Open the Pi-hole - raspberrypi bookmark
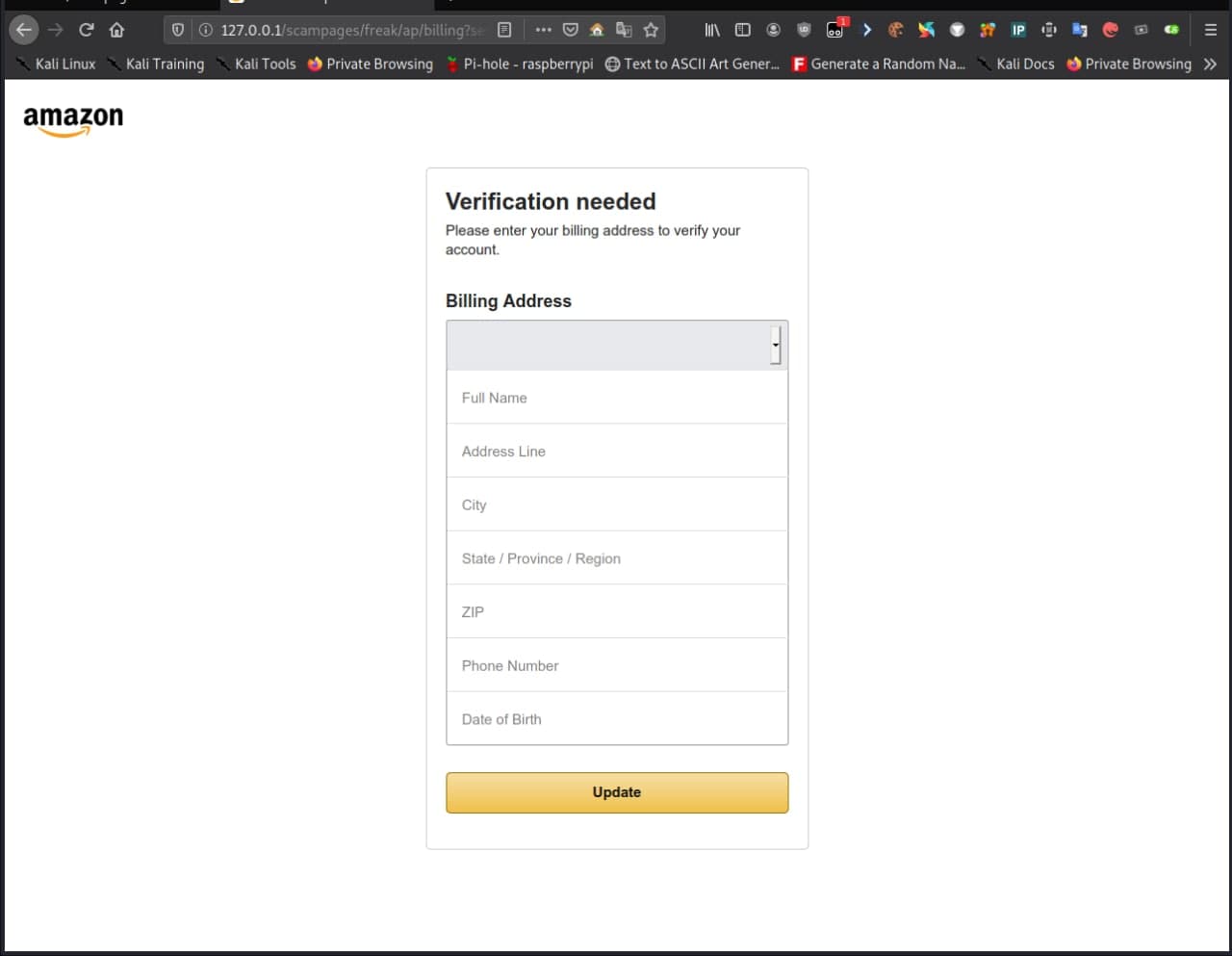The height and width of the screenshot is (956, 1232). pos(520,64)
